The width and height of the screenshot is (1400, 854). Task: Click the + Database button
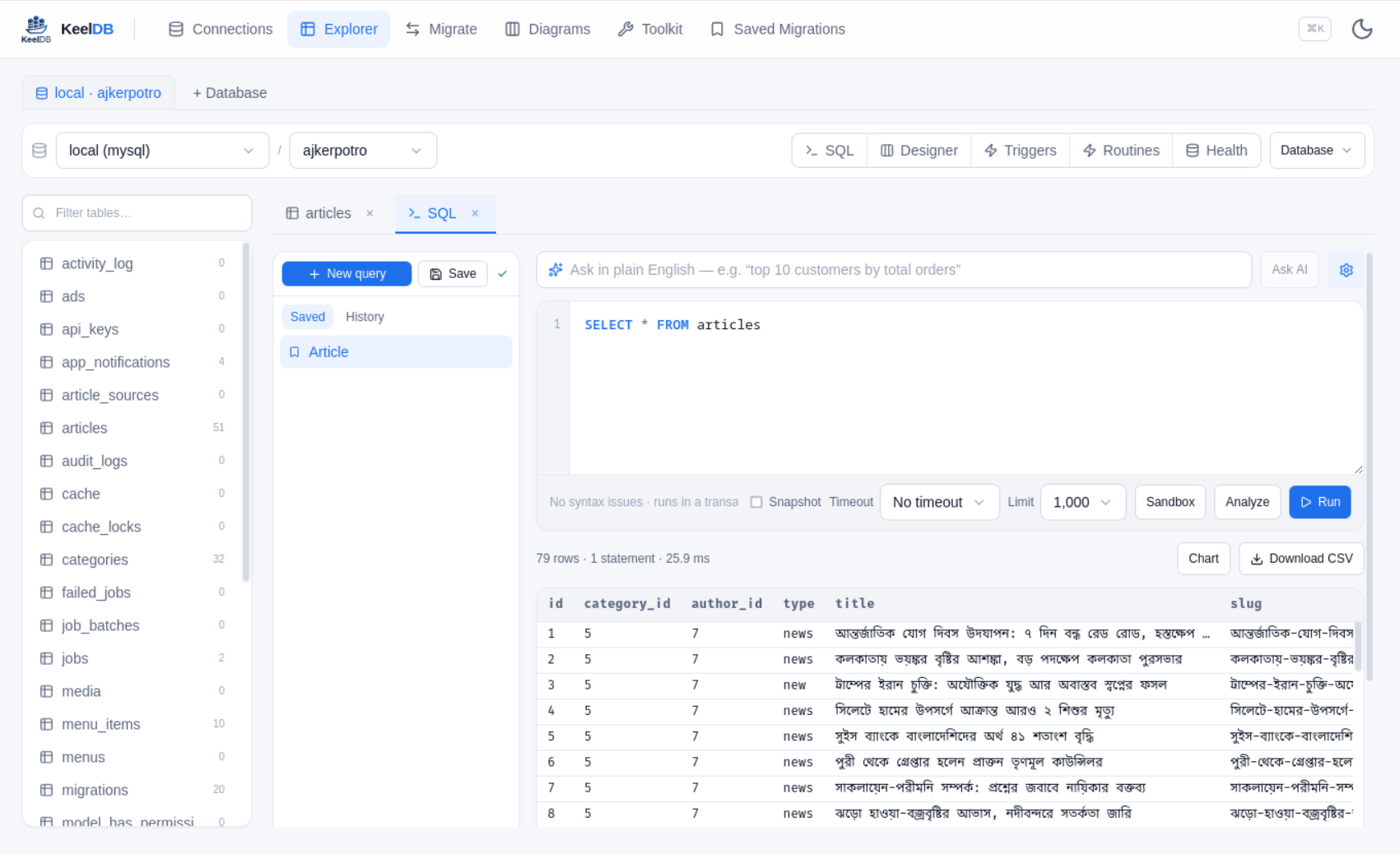click(x=230, y=93)
